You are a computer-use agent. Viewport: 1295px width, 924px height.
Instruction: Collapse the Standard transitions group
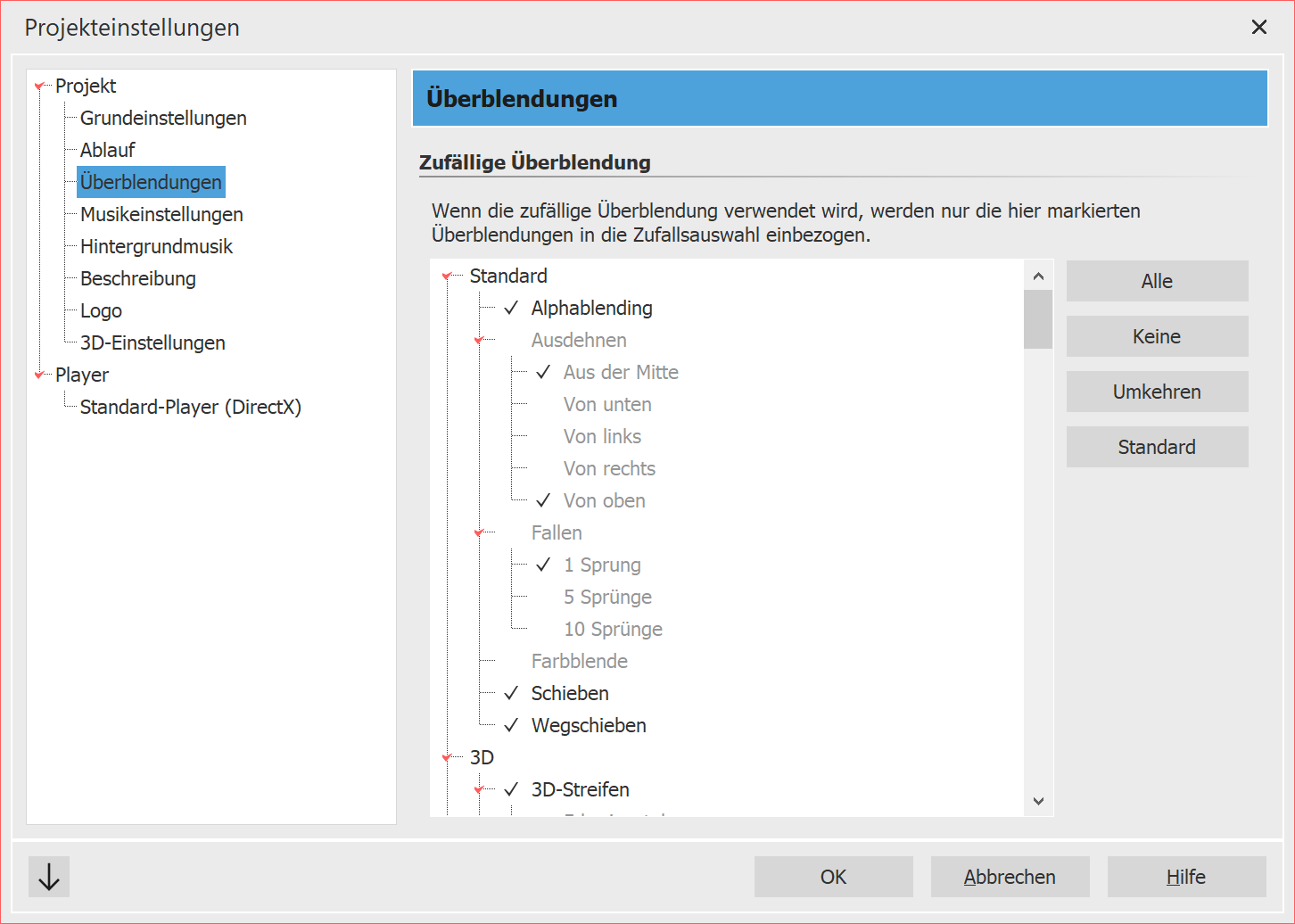447,277
